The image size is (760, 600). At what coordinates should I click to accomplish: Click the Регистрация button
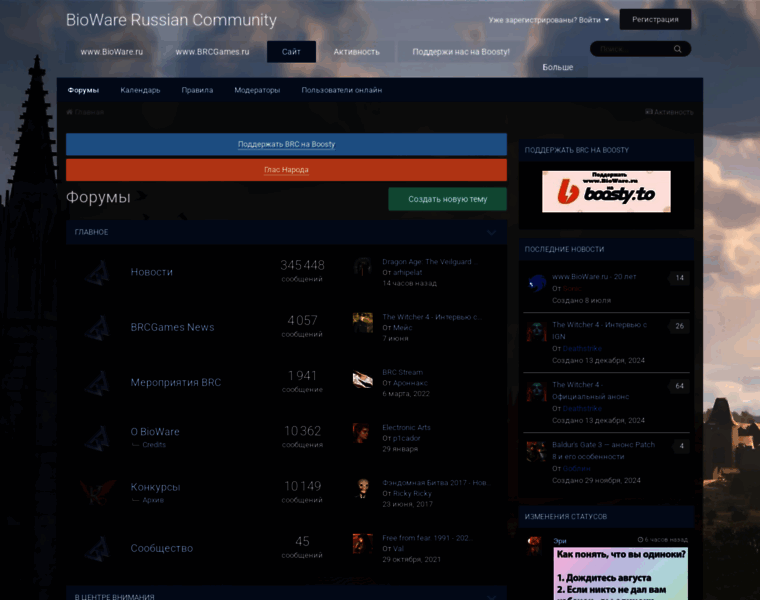(x=655, y=19)
